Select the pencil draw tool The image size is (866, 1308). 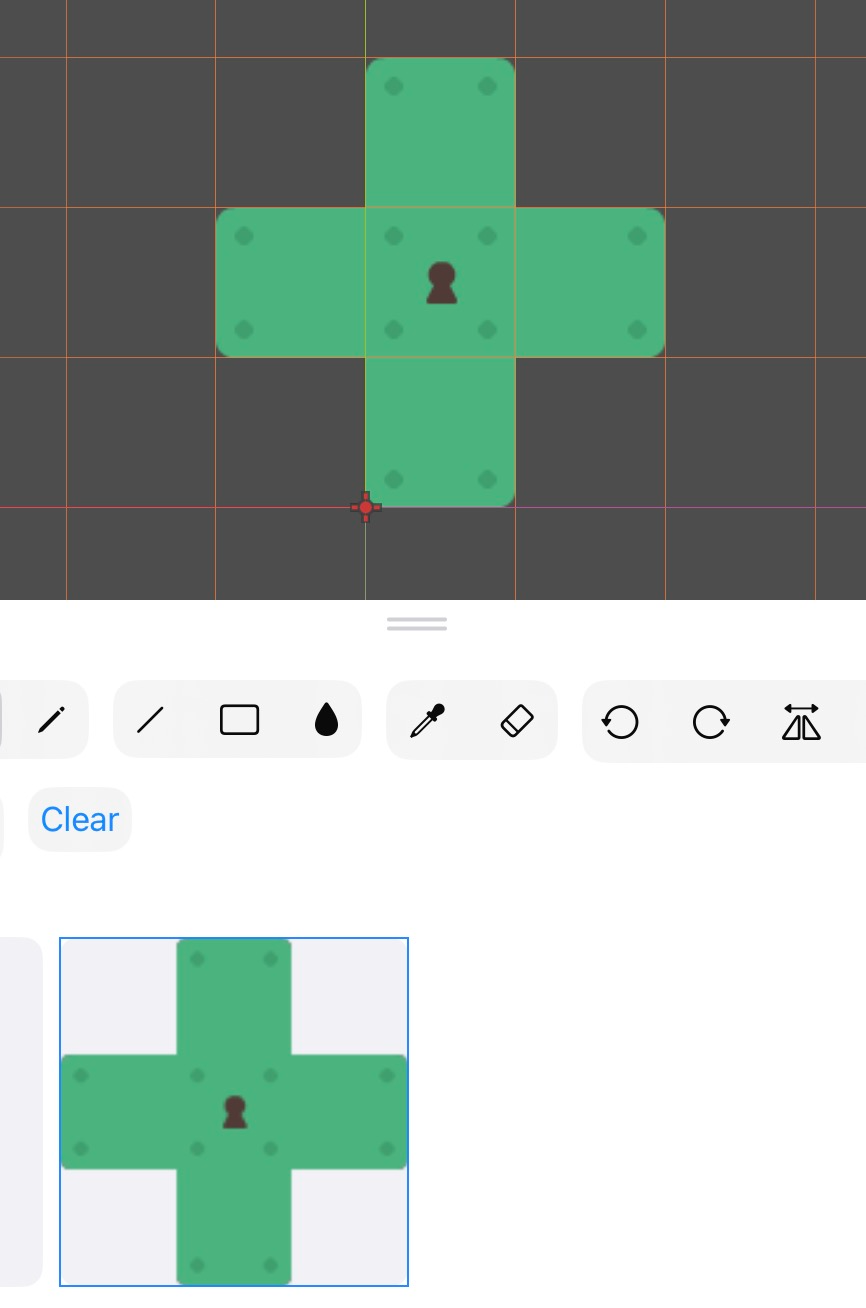pyautogui.click(x=52, y=720)
